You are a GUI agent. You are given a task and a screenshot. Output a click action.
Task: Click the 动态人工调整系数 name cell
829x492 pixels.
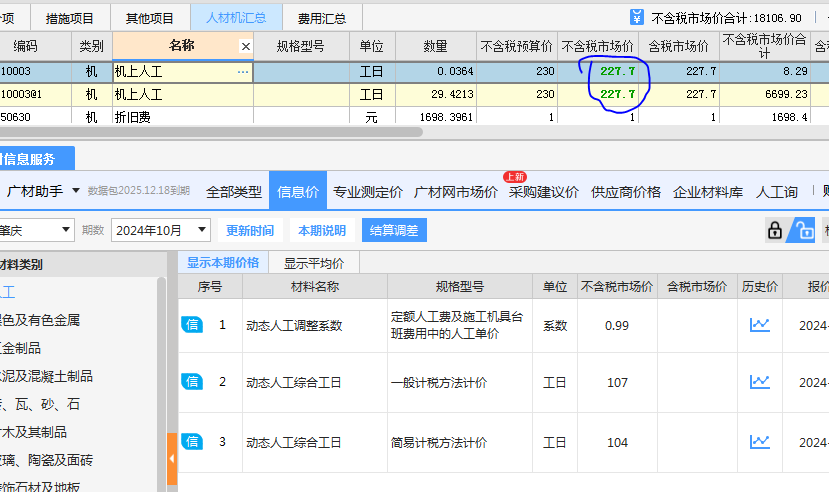point(315,326)
